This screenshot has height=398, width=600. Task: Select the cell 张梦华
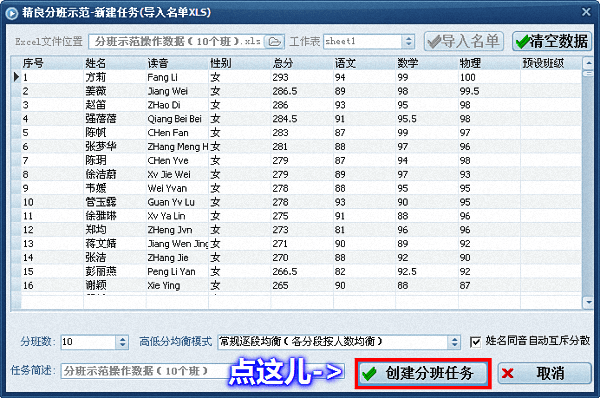pos(114,147)
